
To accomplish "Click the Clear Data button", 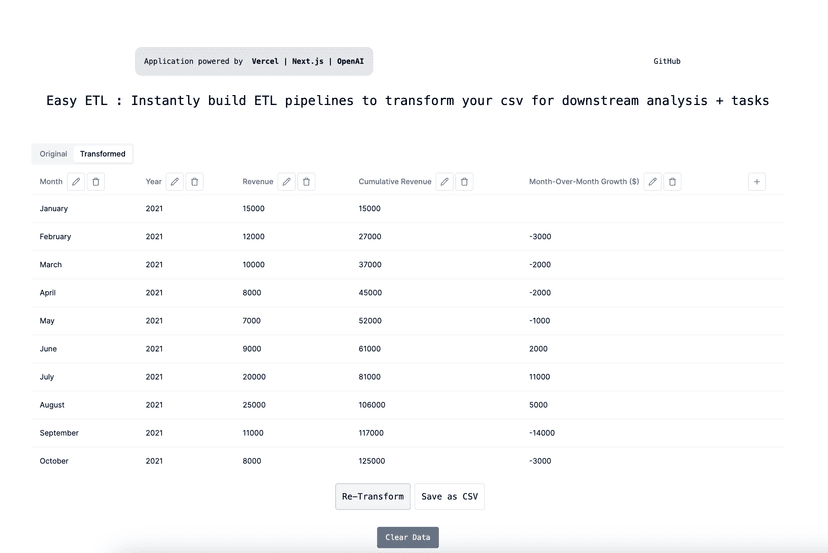I will point(408,537).
